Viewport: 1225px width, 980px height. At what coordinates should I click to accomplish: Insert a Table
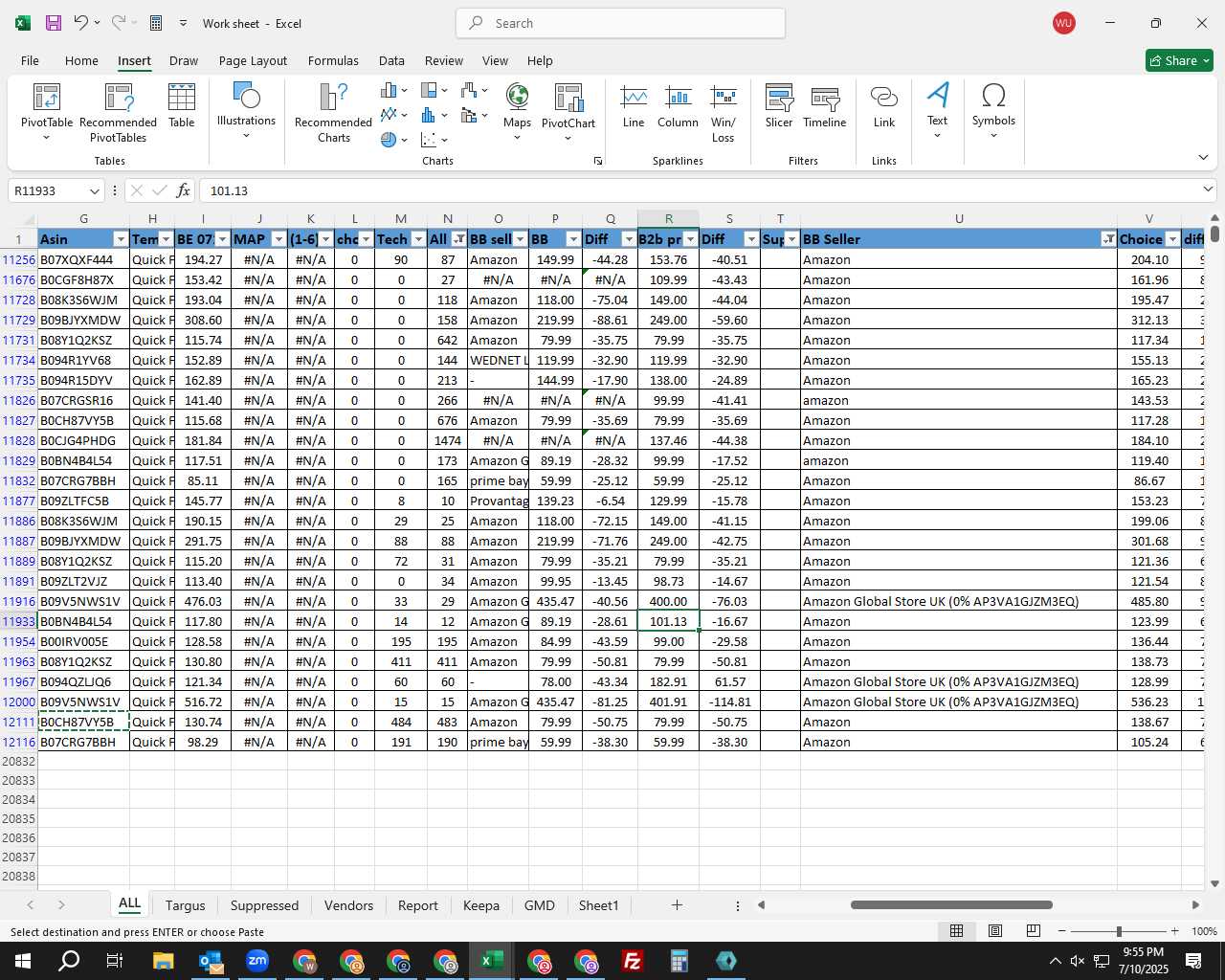pyautogui.click(x=182, y=105)
